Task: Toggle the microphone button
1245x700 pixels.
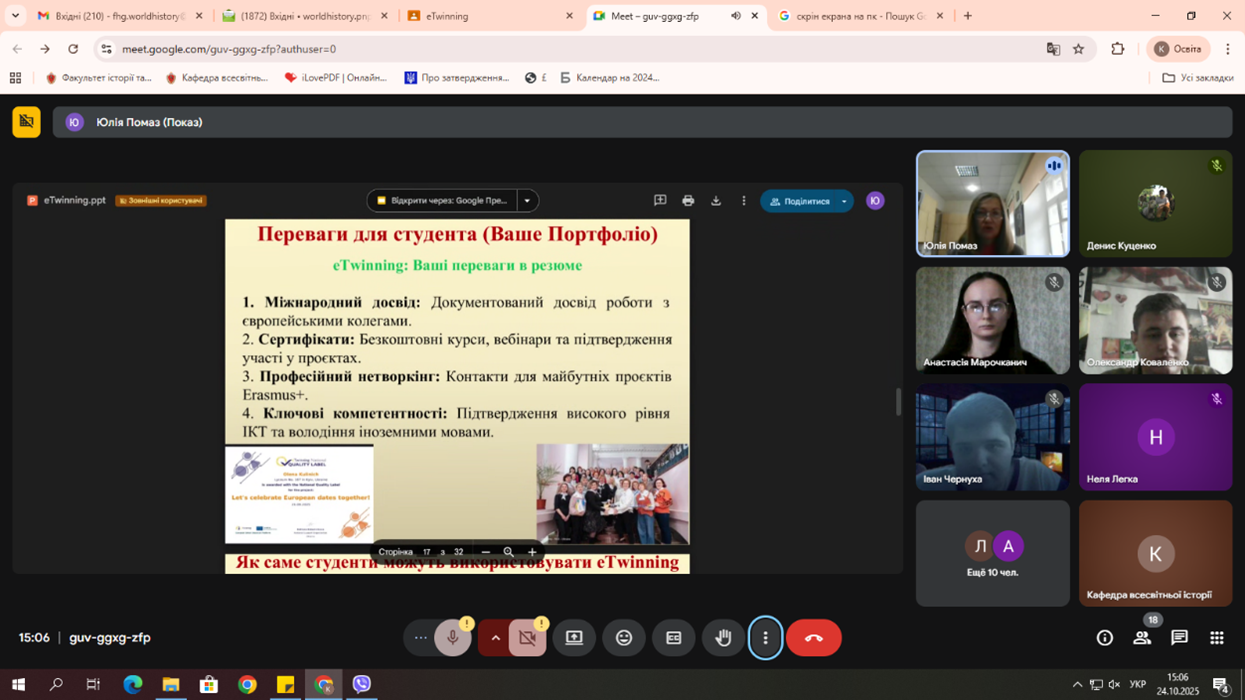Action: pos(452,638)
